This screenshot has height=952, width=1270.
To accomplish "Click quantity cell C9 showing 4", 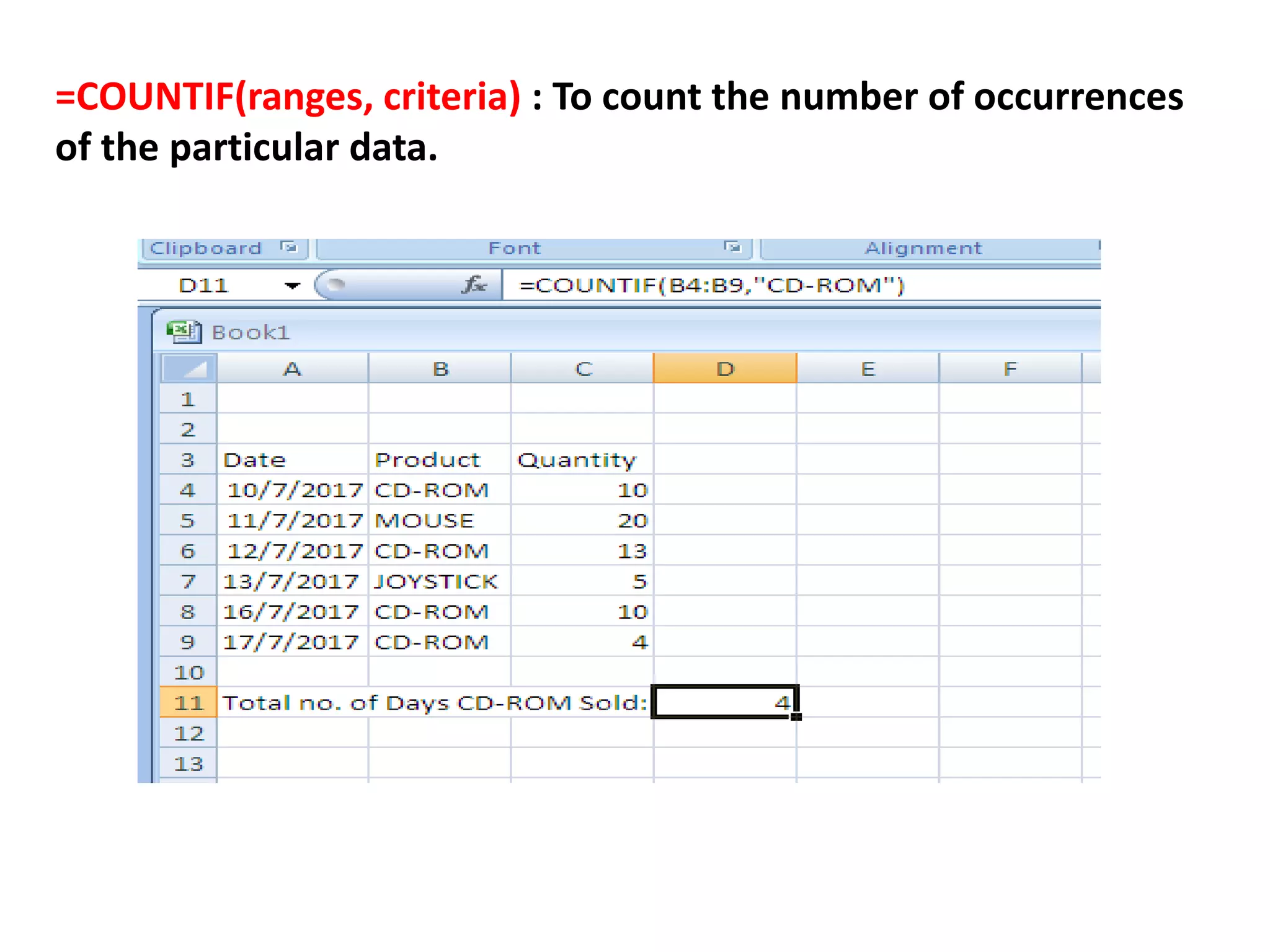I will tap(582, 641).
